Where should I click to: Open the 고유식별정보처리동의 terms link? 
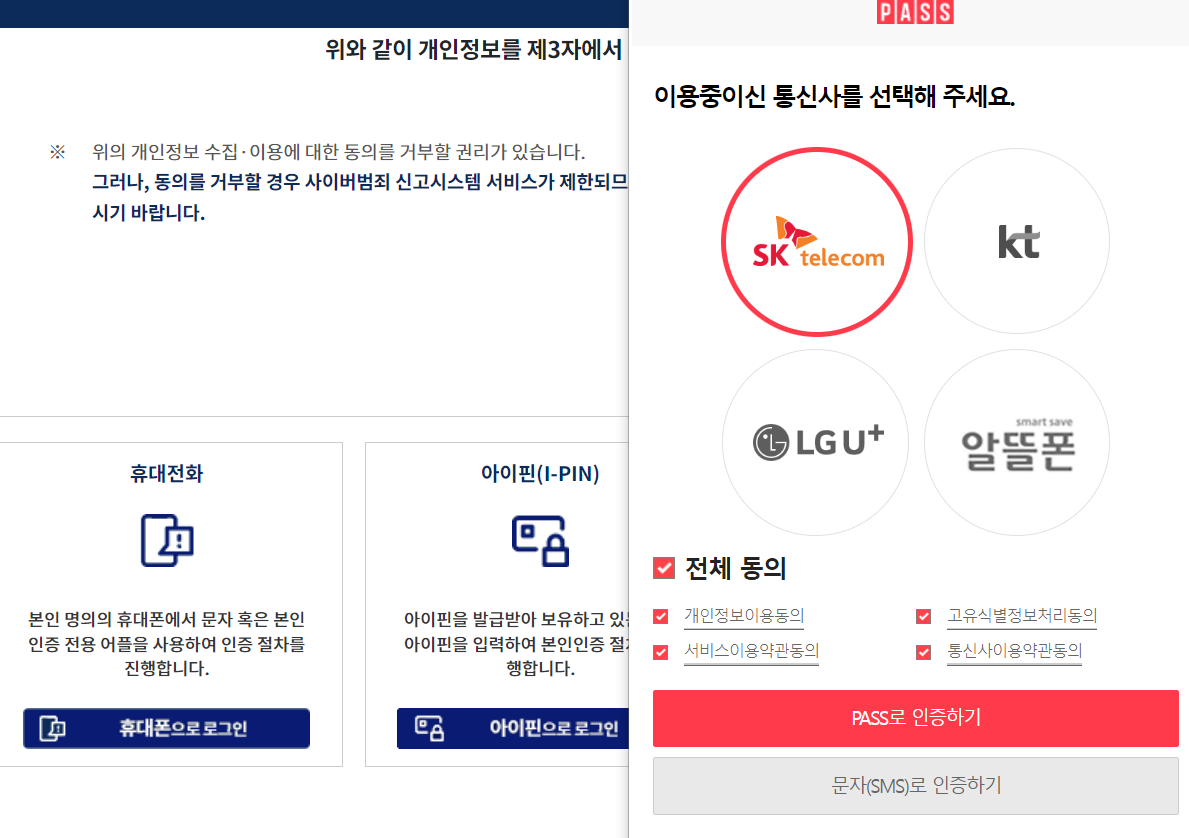pyautogui.click(x=1021, y=616)
